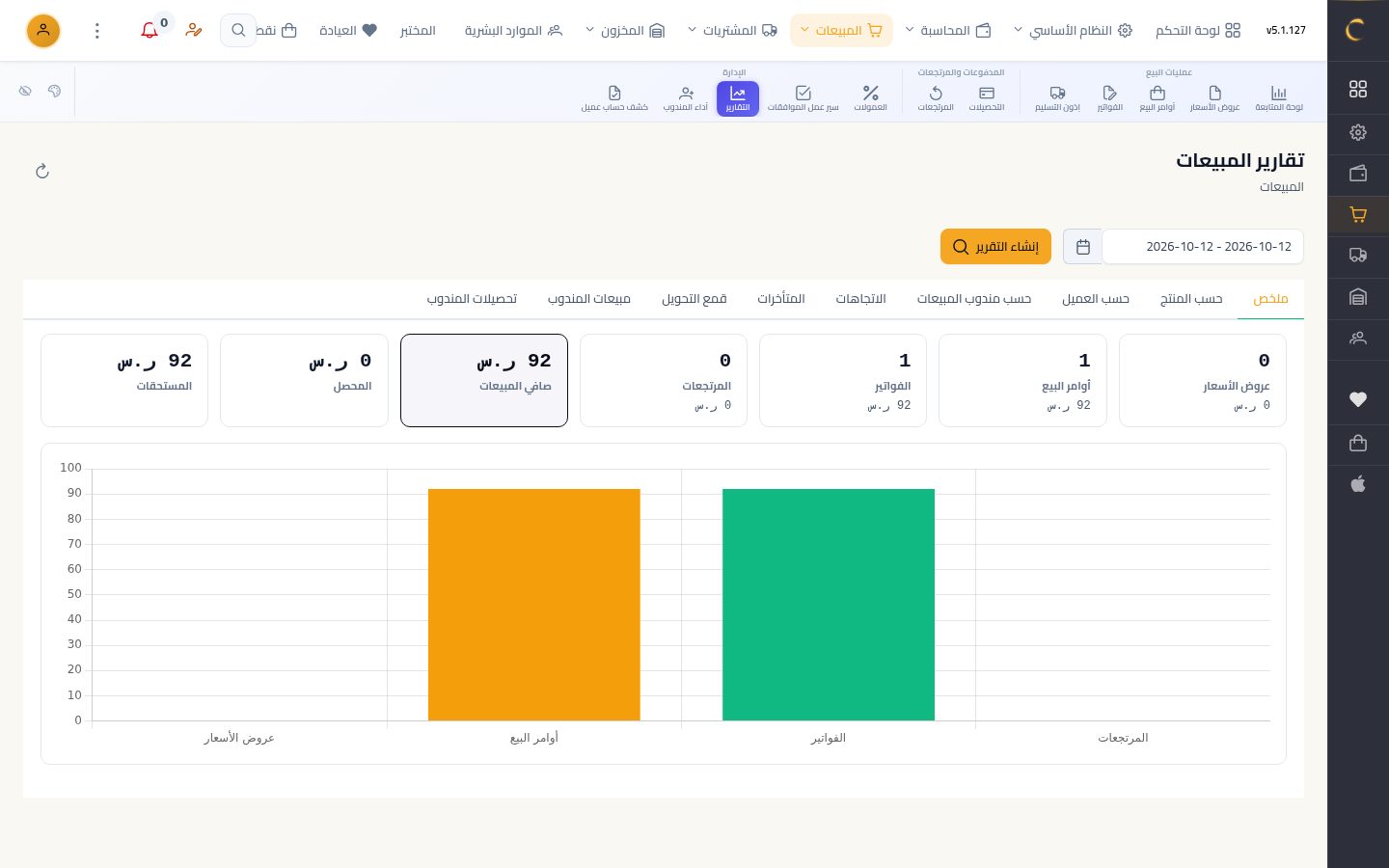Viewport: 1389px width, 868px height.
Task: Select the صافي المبيعات summary card
Action: 484,380
